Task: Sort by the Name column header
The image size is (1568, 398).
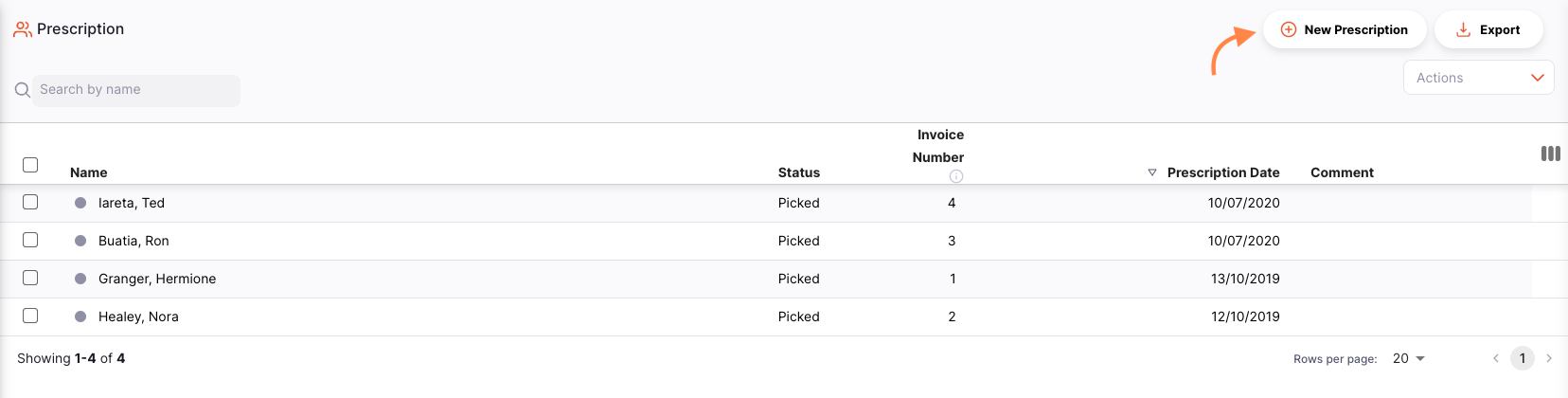Action: point(89,172)
